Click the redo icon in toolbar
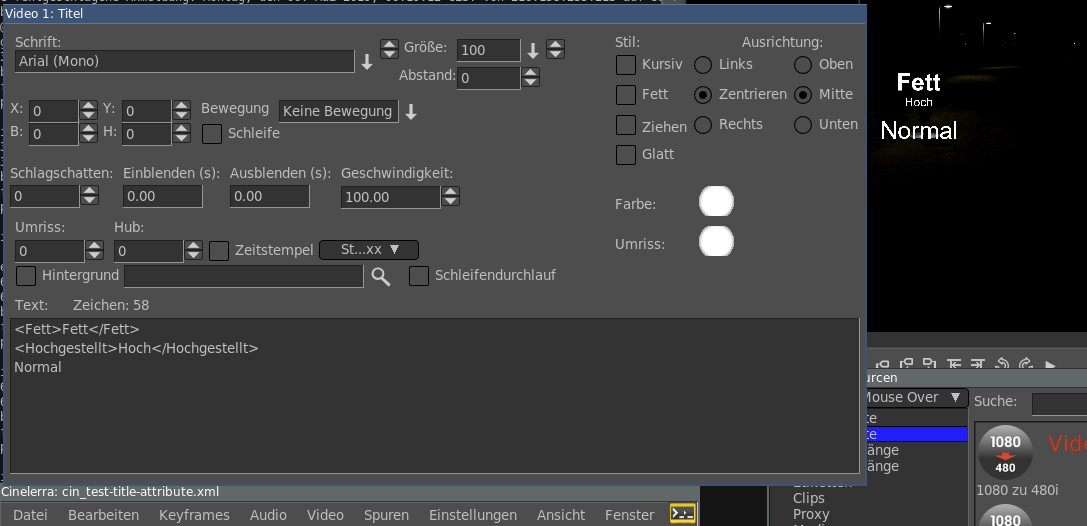This screenshot has width=1087, height=526. pos(1026,365)
